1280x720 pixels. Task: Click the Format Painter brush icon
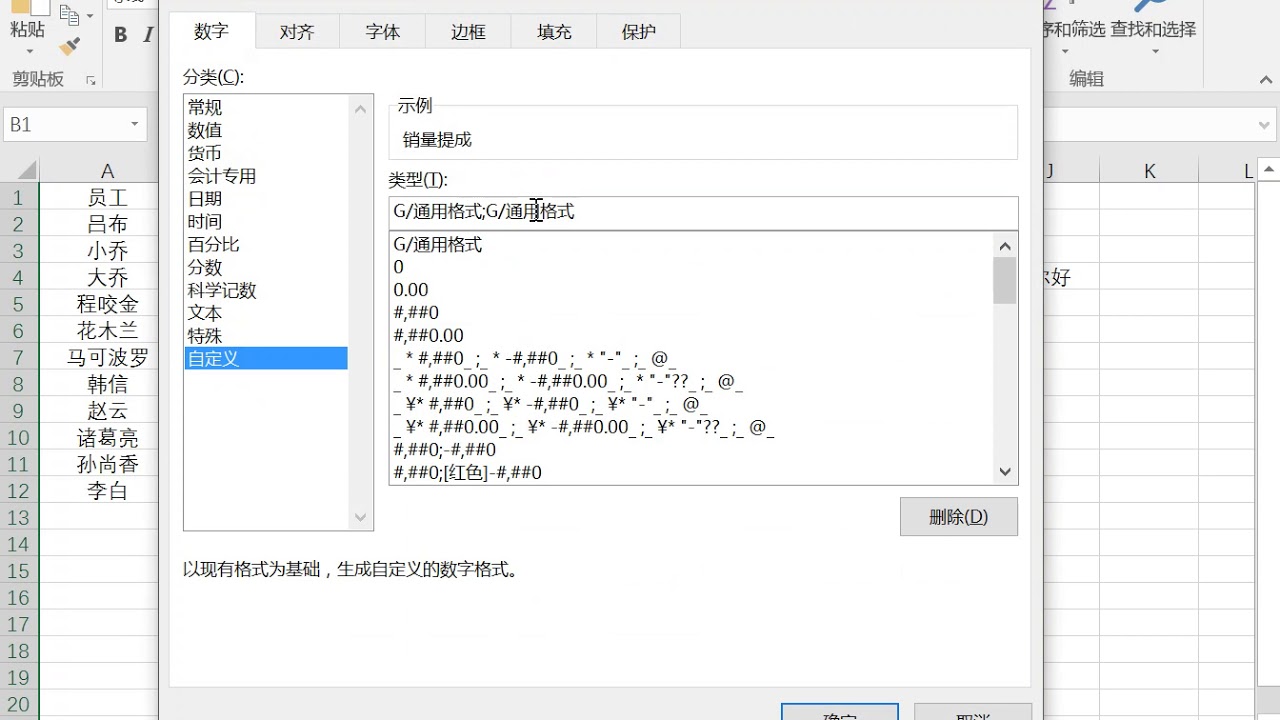[69, 46]
